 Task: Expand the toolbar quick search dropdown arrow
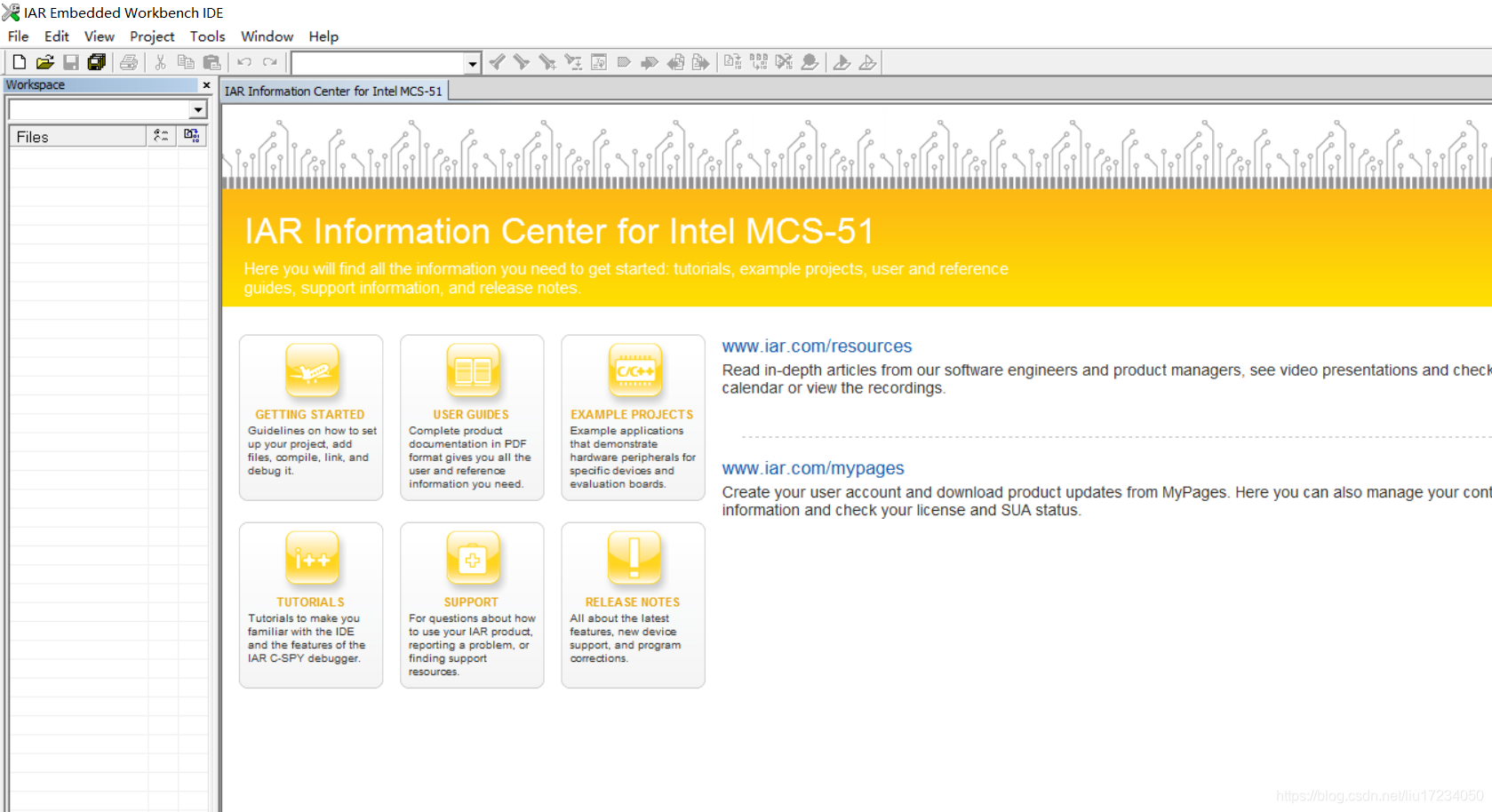click(x=473, y=63)
